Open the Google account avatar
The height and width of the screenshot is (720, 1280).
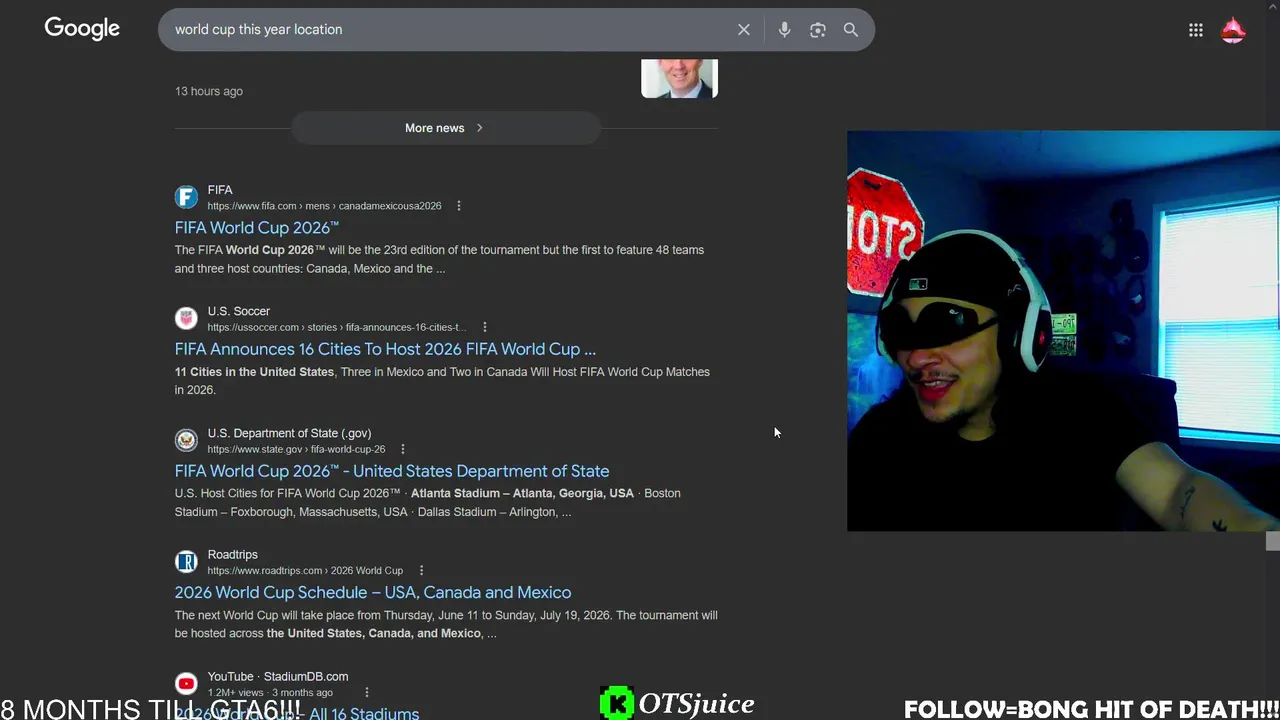(x=1233, y=30)
